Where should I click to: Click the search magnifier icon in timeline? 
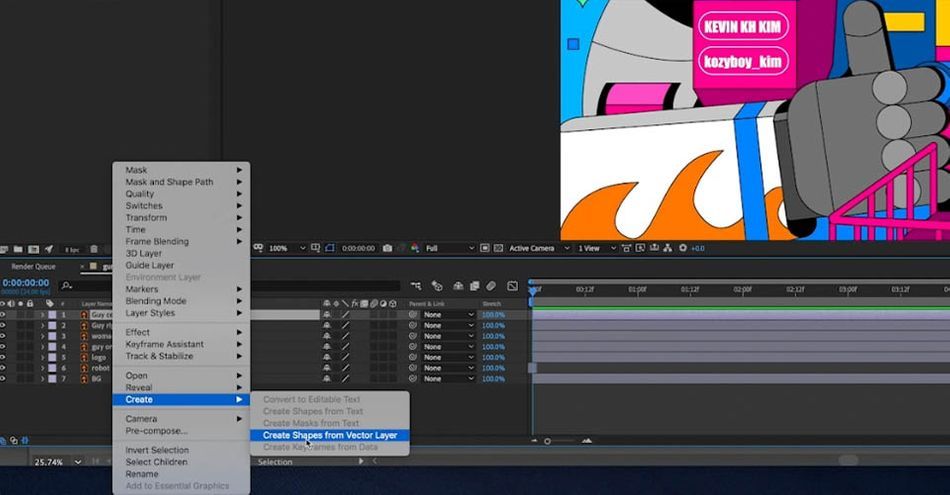tap(67, 285)
